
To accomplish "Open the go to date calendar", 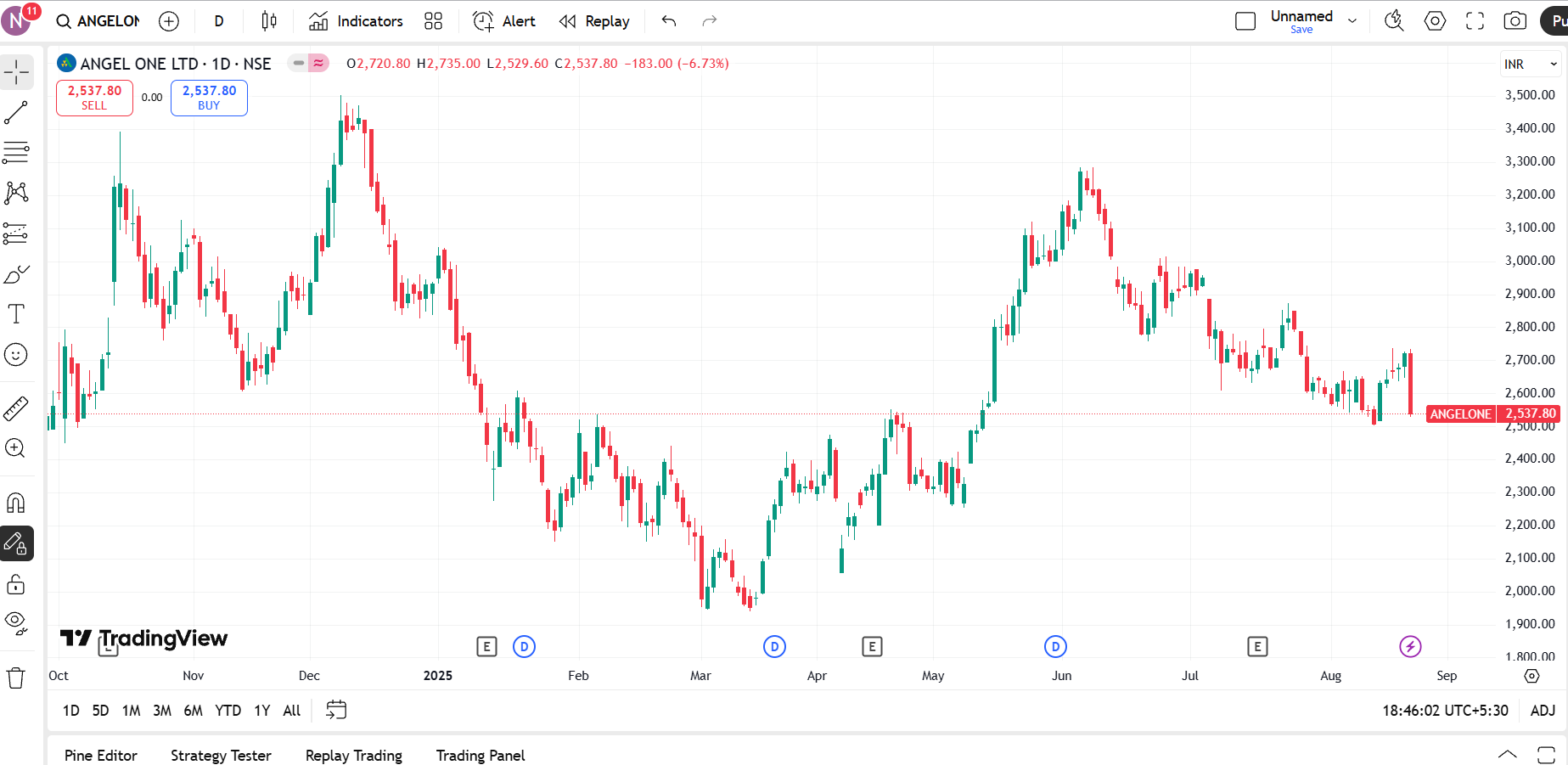I will [x=336, y=710].
